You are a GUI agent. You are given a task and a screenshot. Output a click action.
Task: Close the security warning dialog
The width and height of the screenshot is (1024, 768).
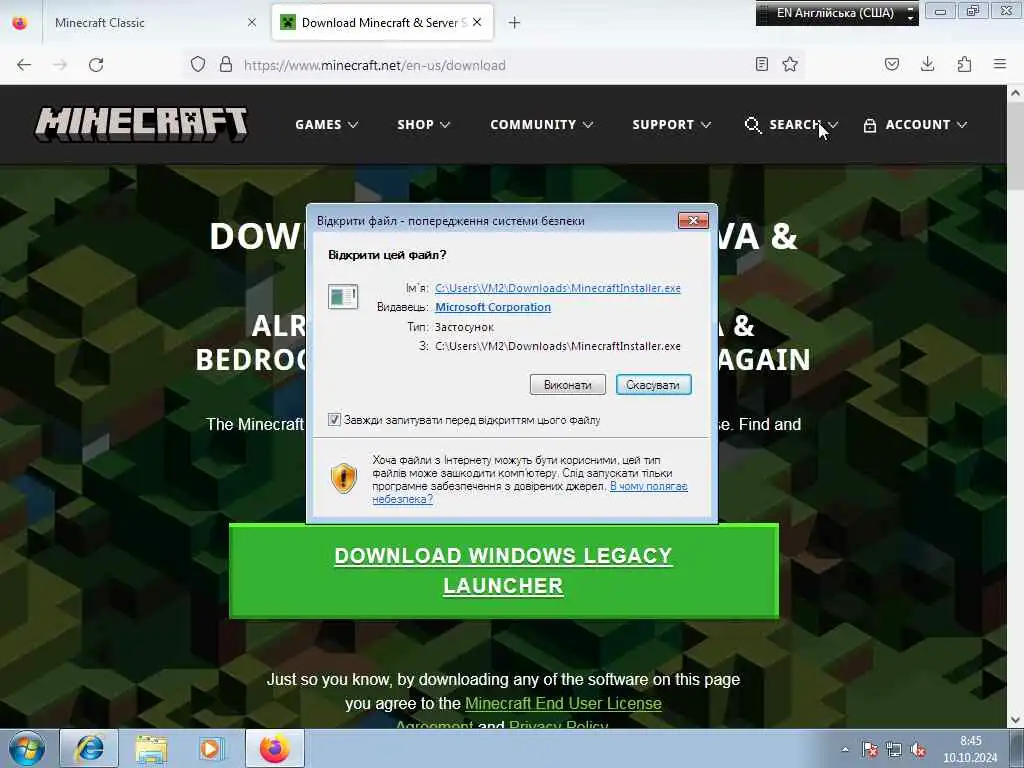tap(693, 221)
